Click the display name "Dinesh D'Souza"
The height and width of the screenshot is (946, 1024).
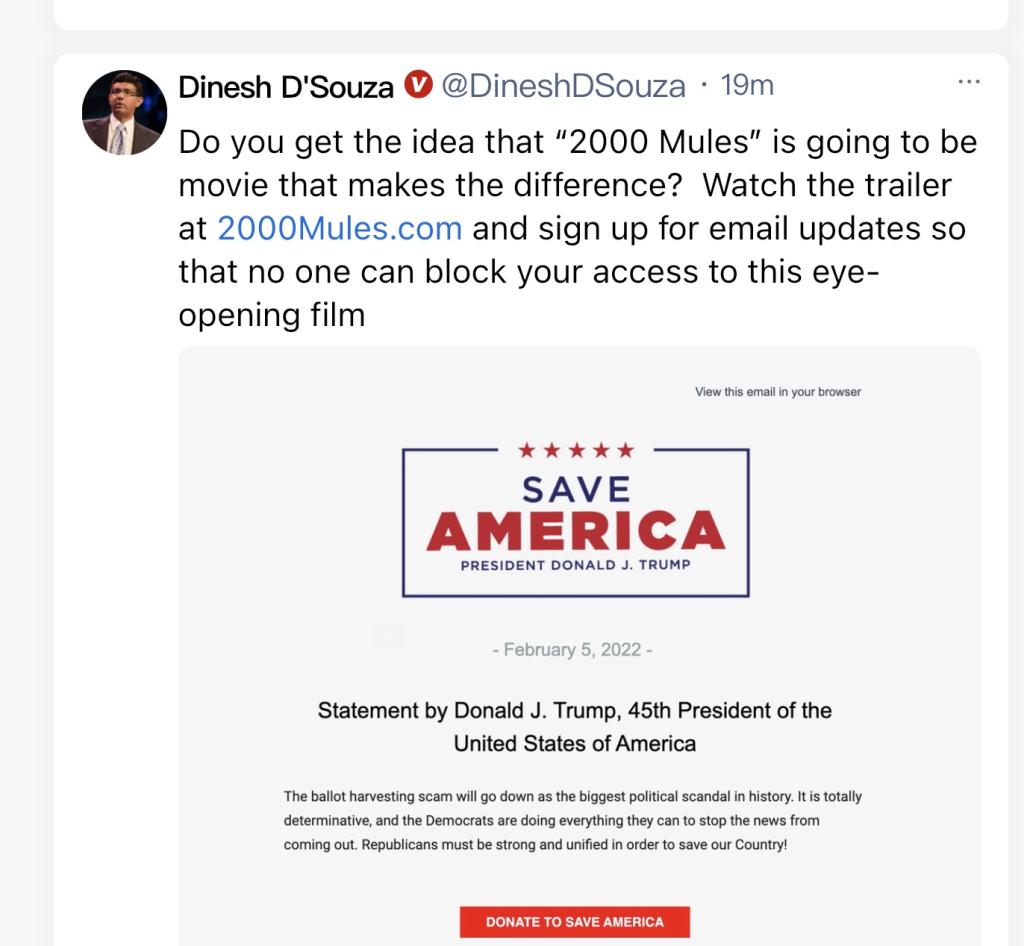point(286,87)
